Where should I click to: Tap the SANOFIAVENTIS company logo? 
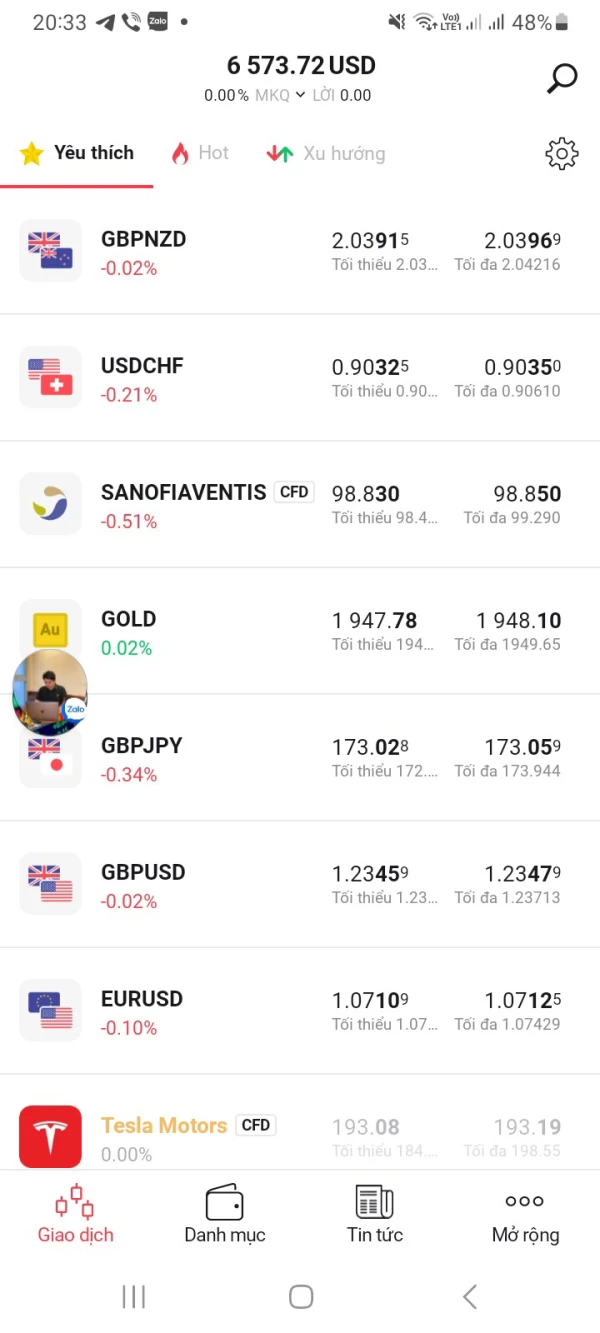(50, 504)
